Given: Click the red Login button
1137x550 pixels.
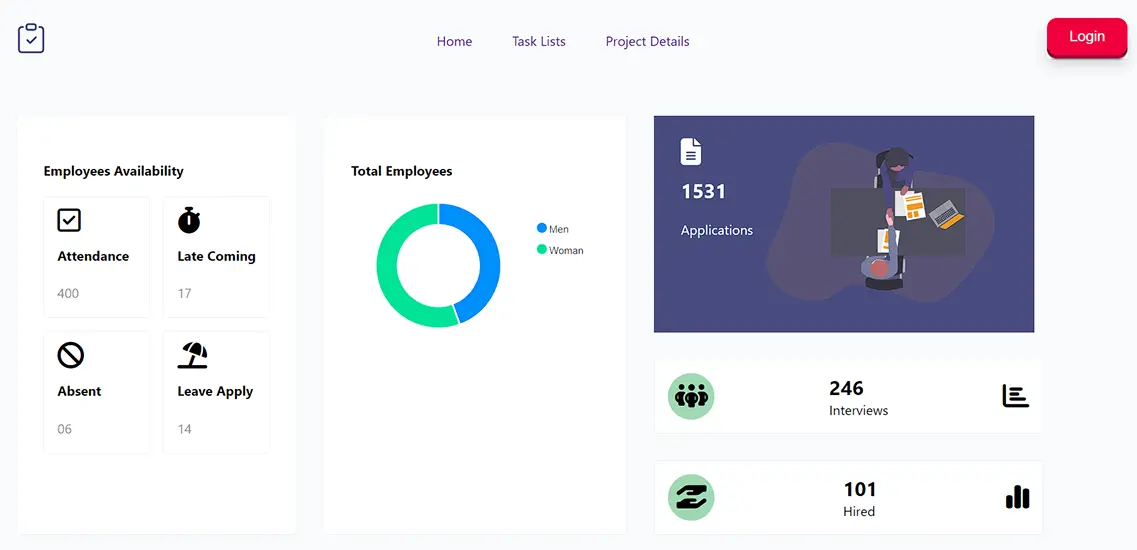Looking at the screenshot, I should coord(1086,37).
